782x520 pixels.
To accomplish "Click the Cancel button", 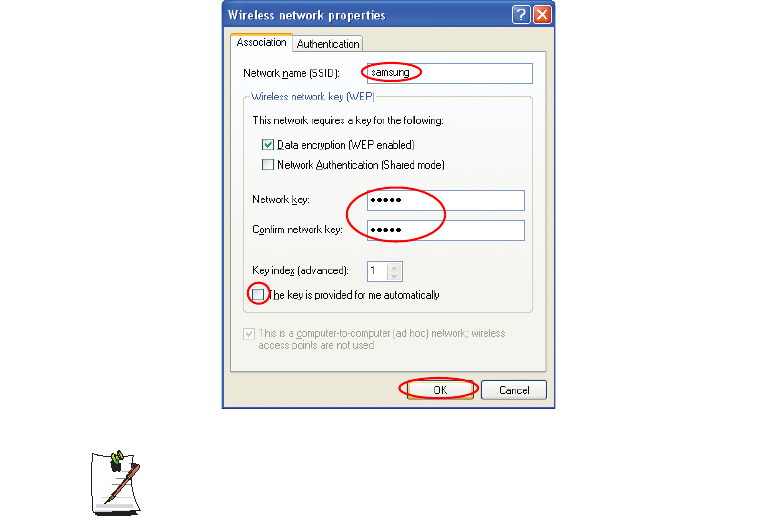I will [514, 390].
